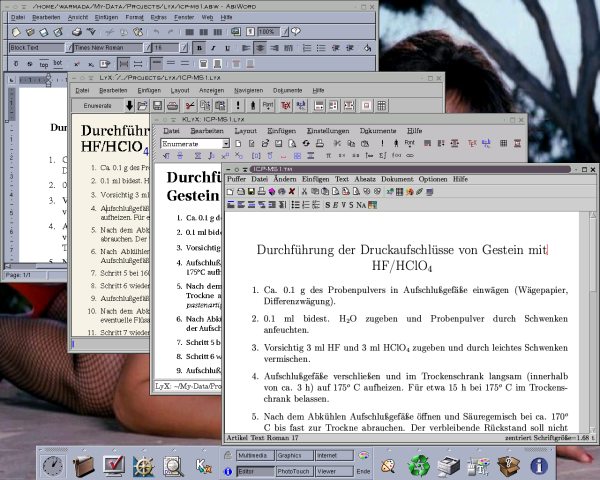
Task: Click bold S icon in TeXmacs toolbar
Action: [327, 205]
